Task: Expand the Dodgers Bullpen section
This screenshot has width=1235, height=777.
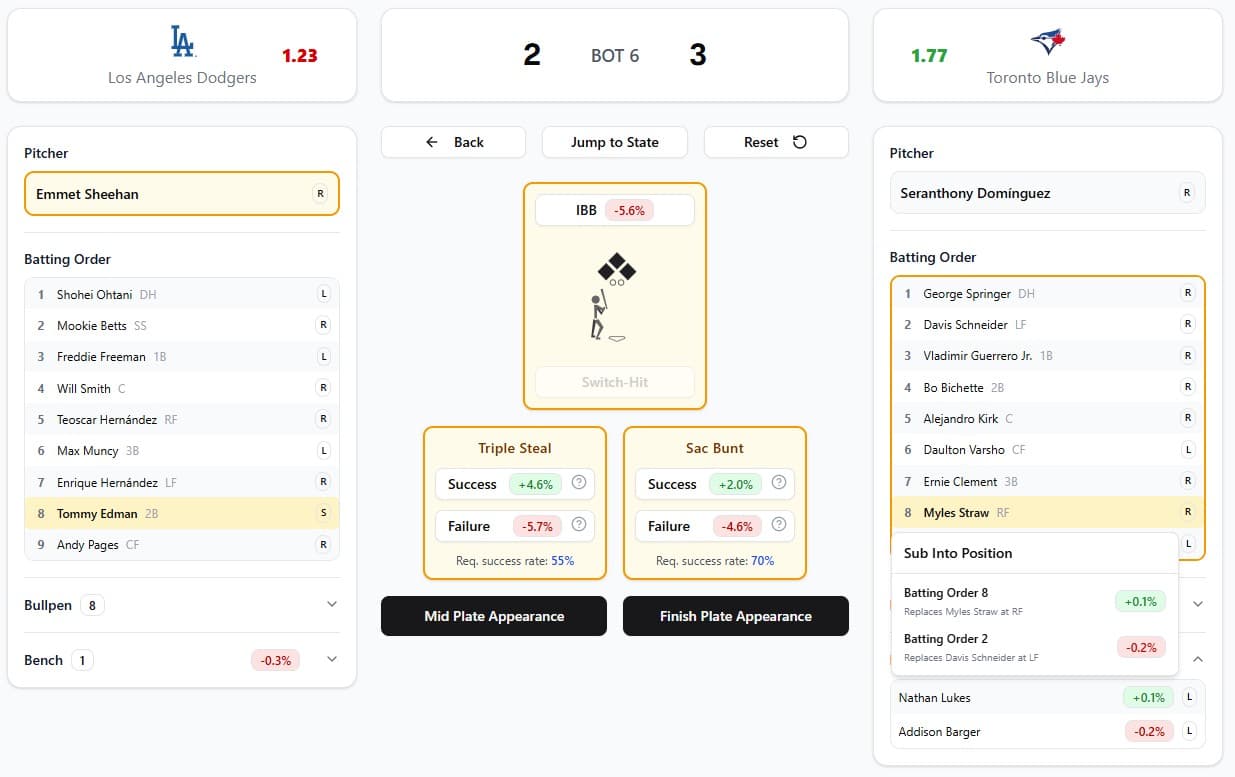Action: tap(332, 605)
